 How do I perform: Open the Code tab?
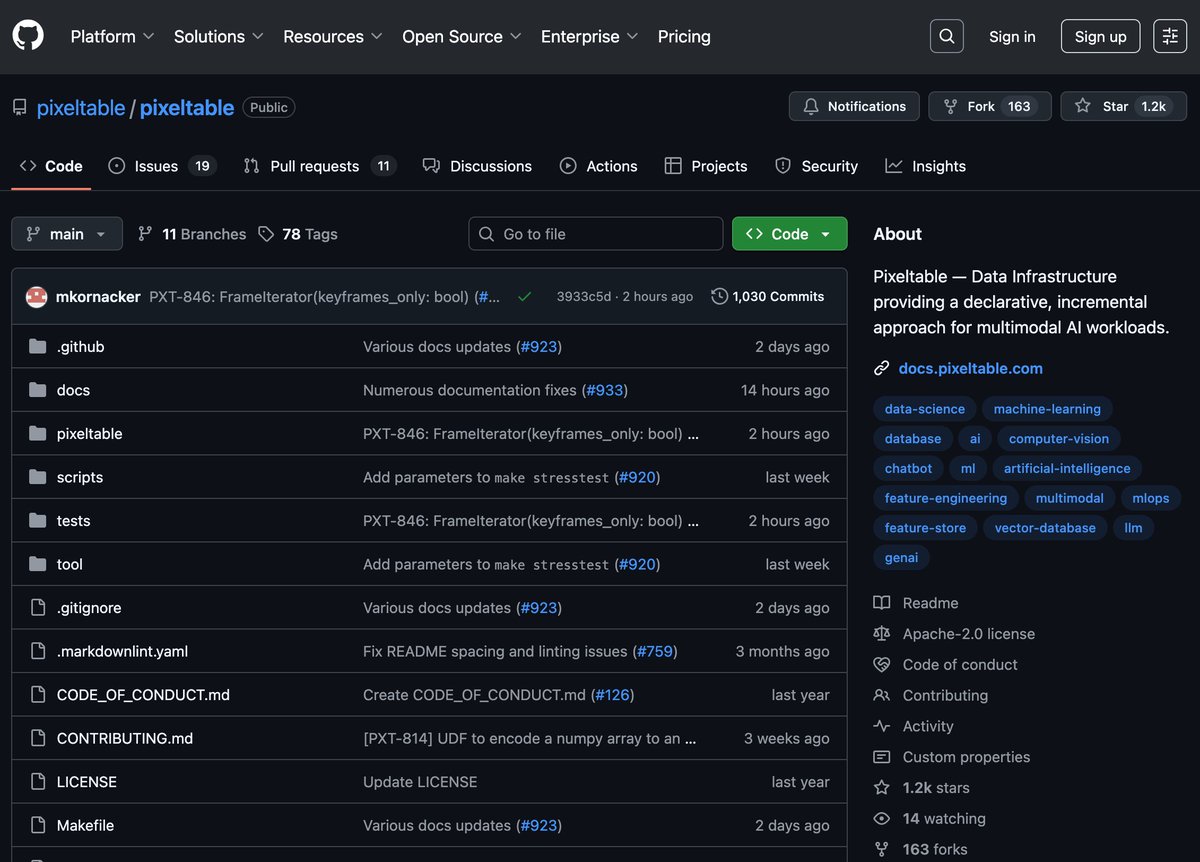tap(51, 166)
